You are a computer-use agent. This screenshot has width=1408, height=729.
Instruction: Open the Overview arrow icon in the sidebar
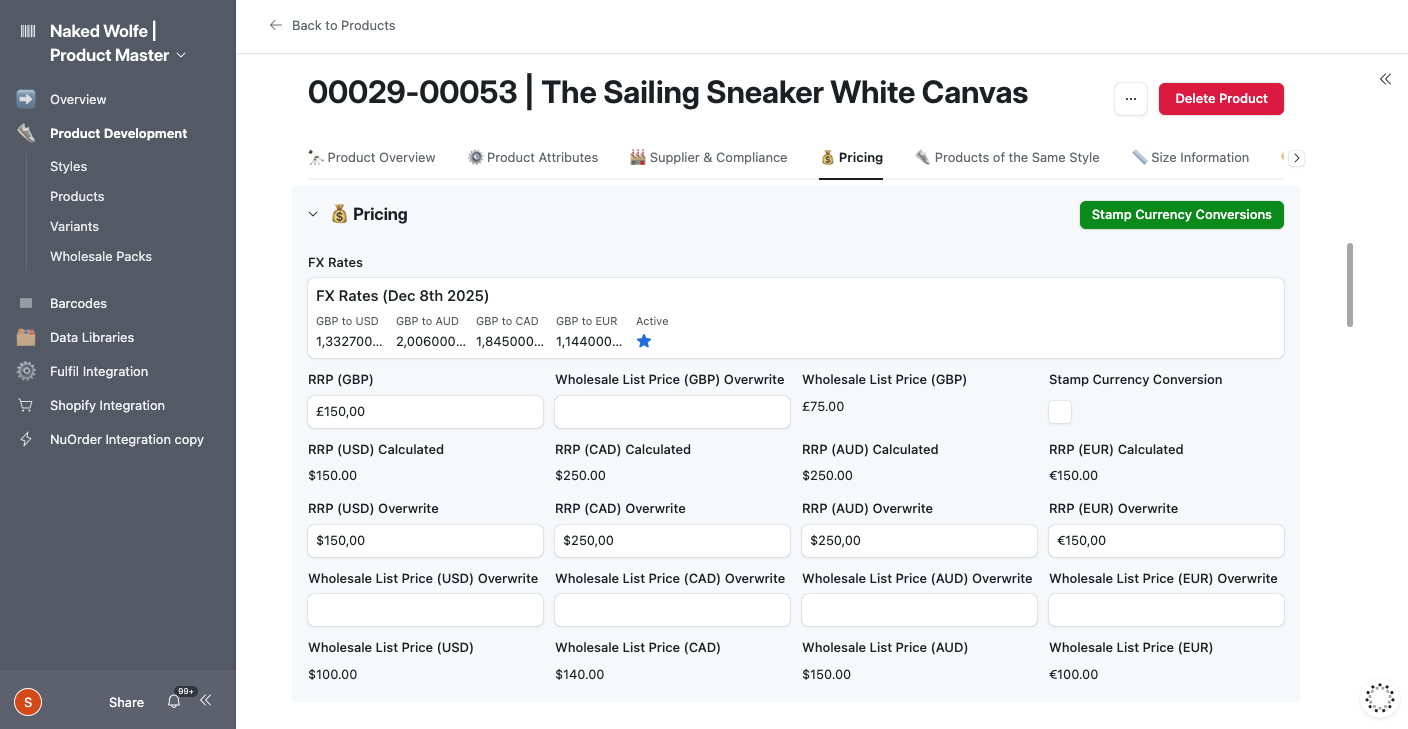pos(26,99)
